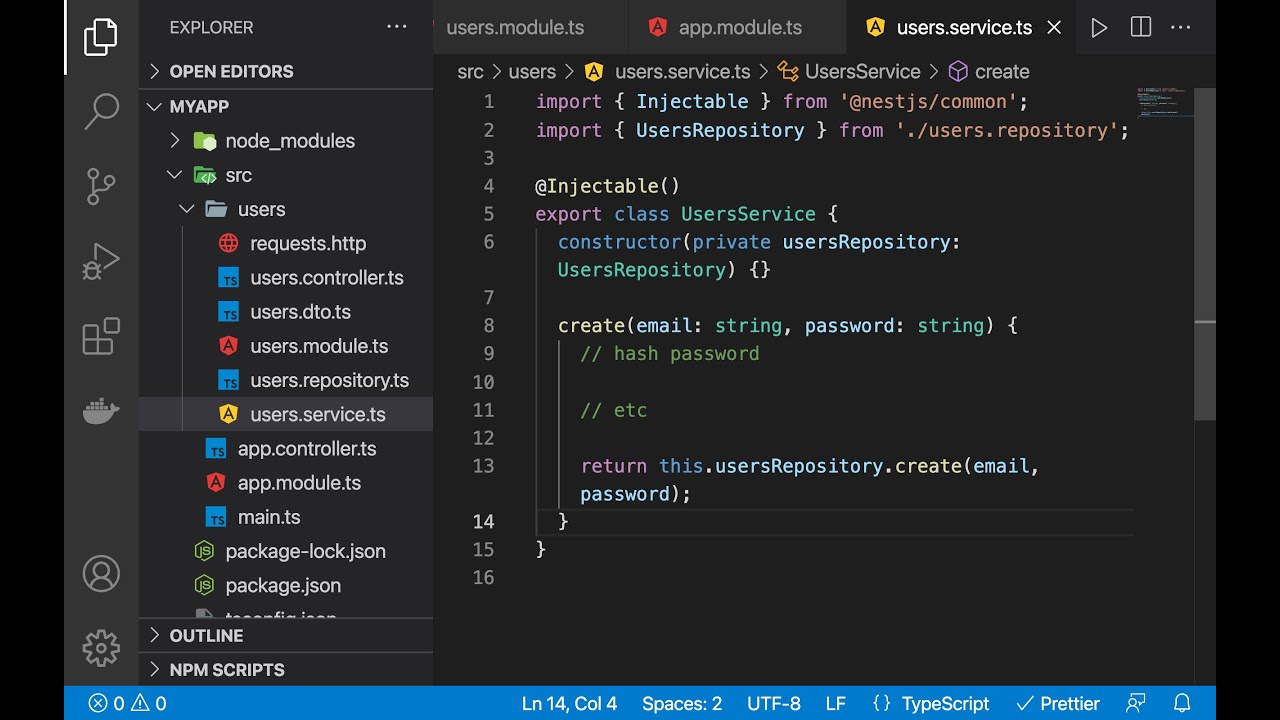1280x720 pixels.
Task: Open the Search view in activity bar
Action: click(x=101, y=112)
